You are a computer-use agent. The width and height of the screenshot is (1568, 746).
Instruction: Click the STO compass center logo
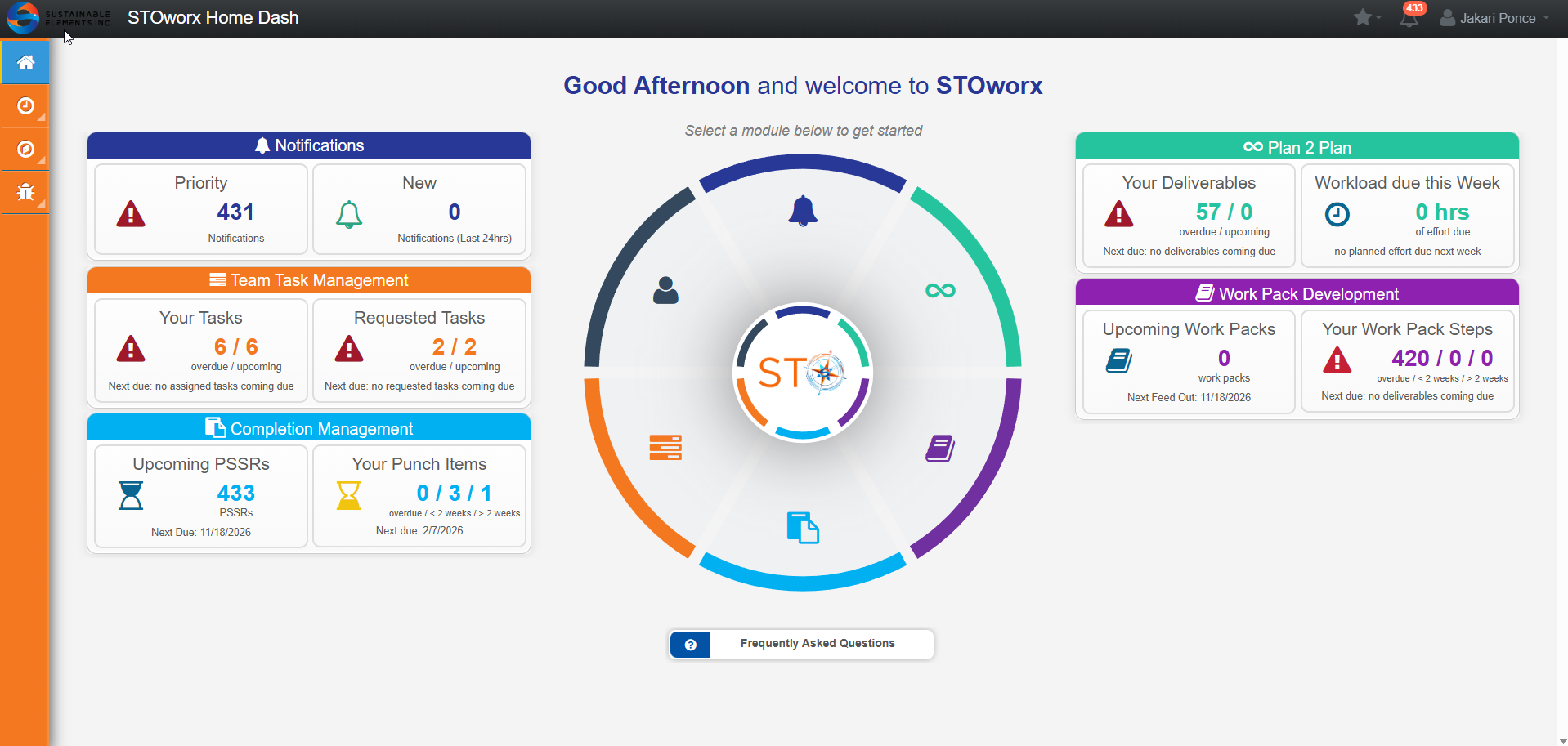point(803,373)
